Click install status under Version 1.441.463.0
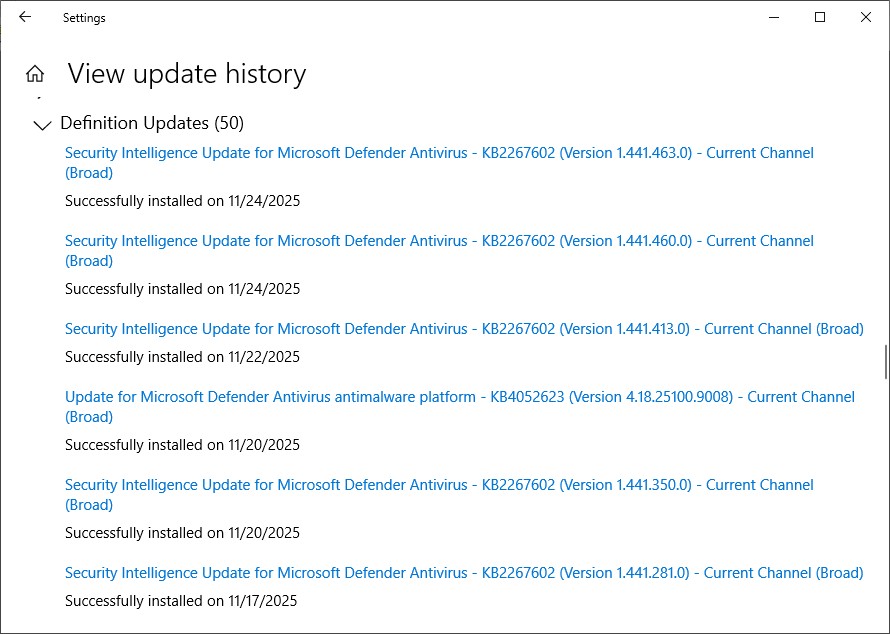Screen dimensions: 890x634 [182, 201]
